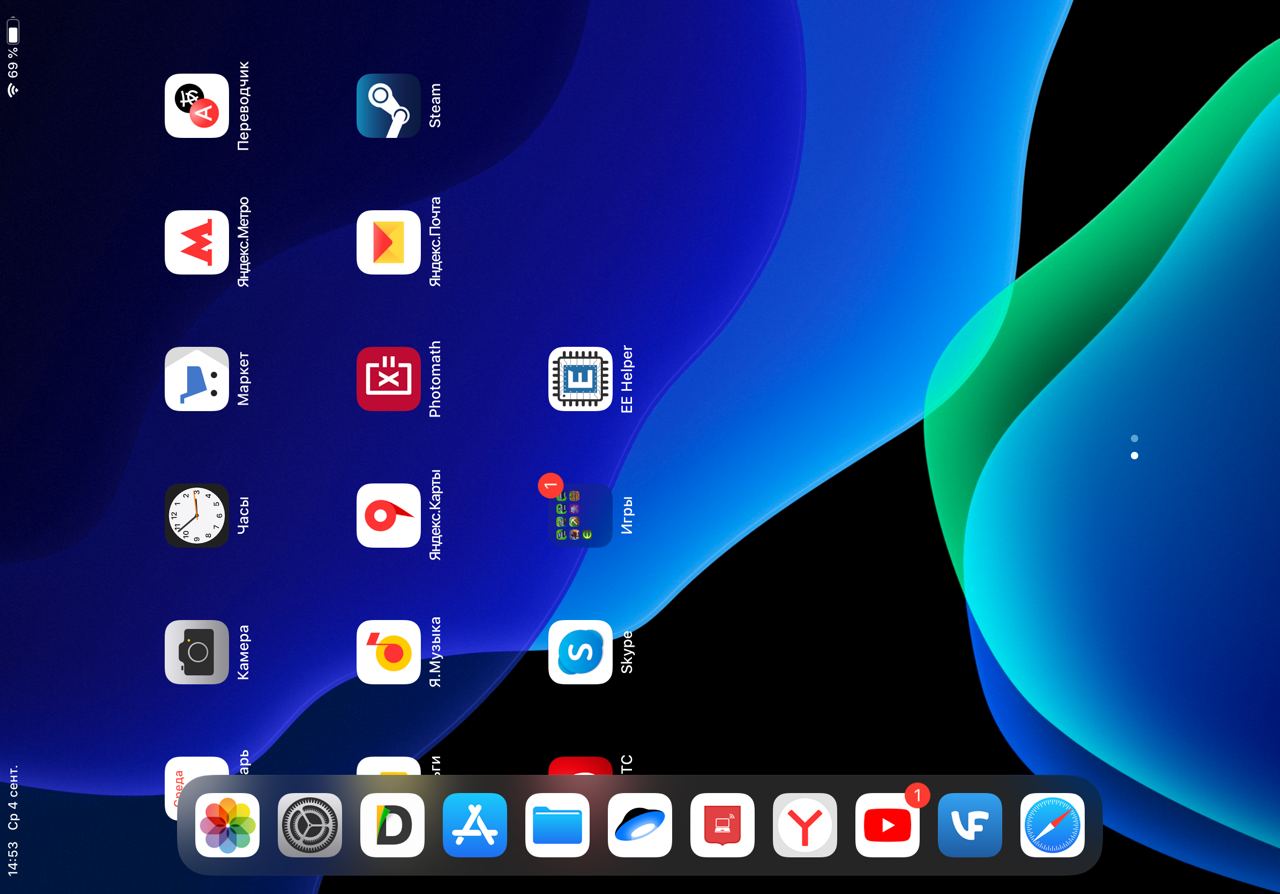
Task: Open the Files app in dock
Action: coord(558,825)
